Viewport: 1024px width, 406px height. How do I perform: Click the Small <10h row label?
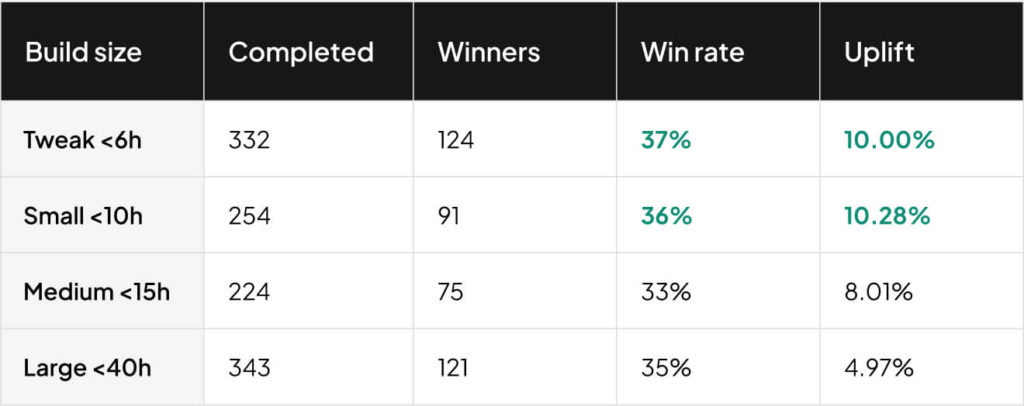pyautogui.click(x=84, y=216)
